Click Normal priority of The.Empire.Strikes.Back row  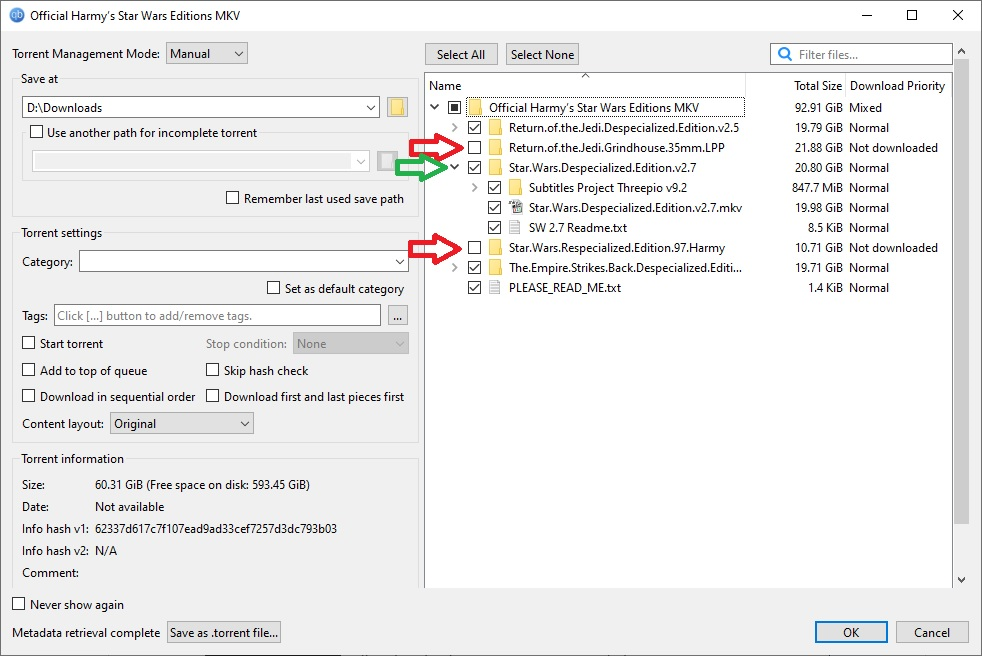pos(869,268)
